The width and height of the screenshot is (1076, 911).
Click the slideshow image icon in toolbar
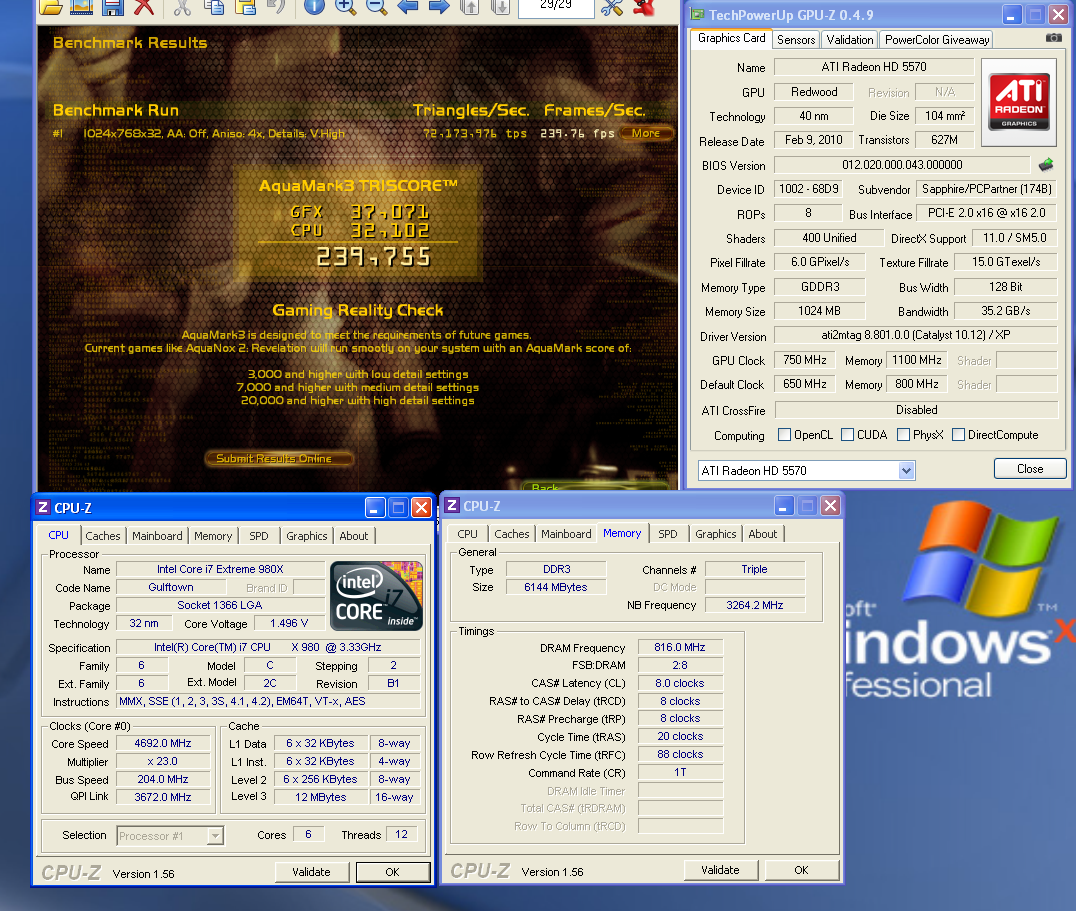coord(82,7)
